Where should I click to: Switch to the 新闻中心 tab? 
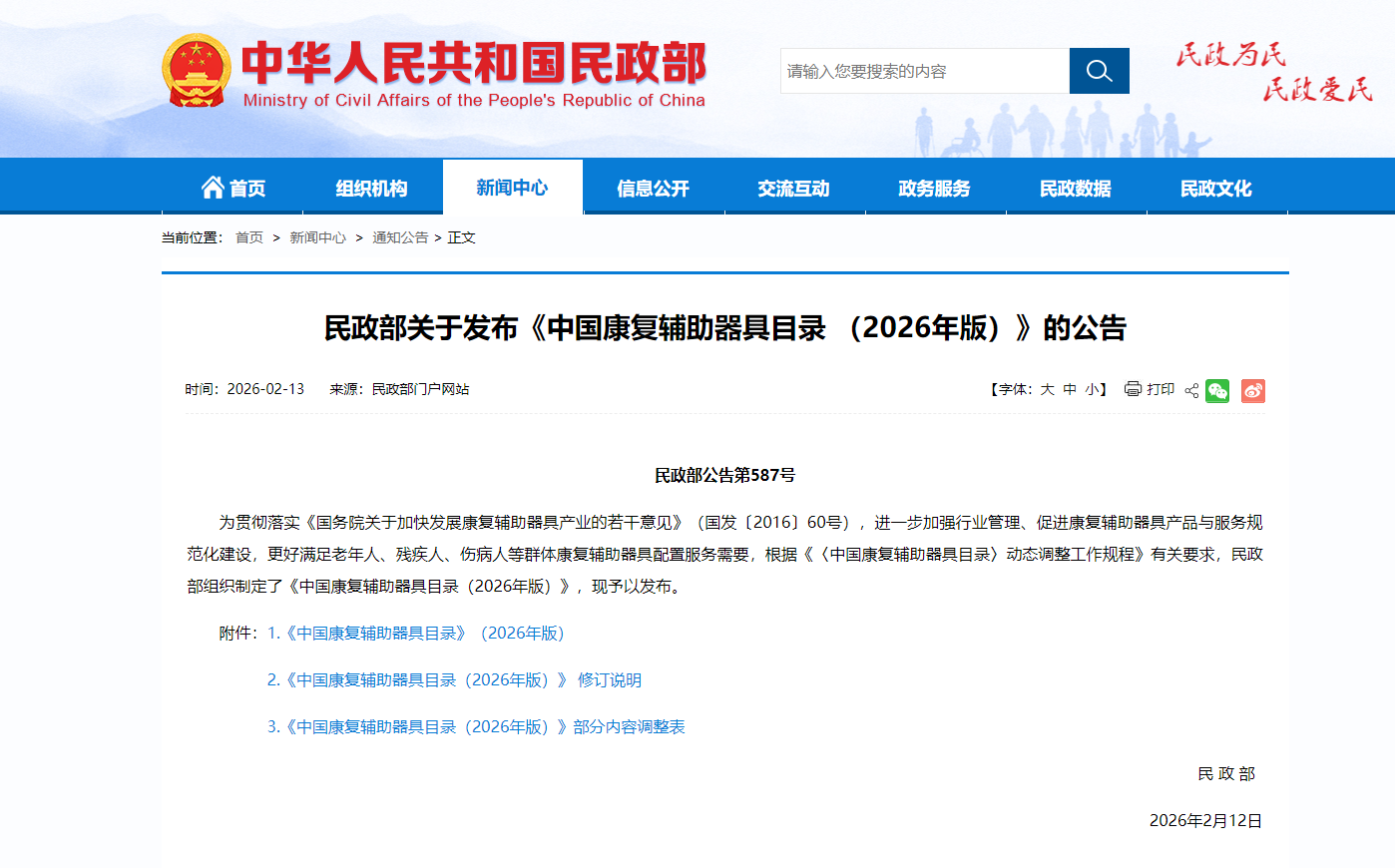pos(512,186)
